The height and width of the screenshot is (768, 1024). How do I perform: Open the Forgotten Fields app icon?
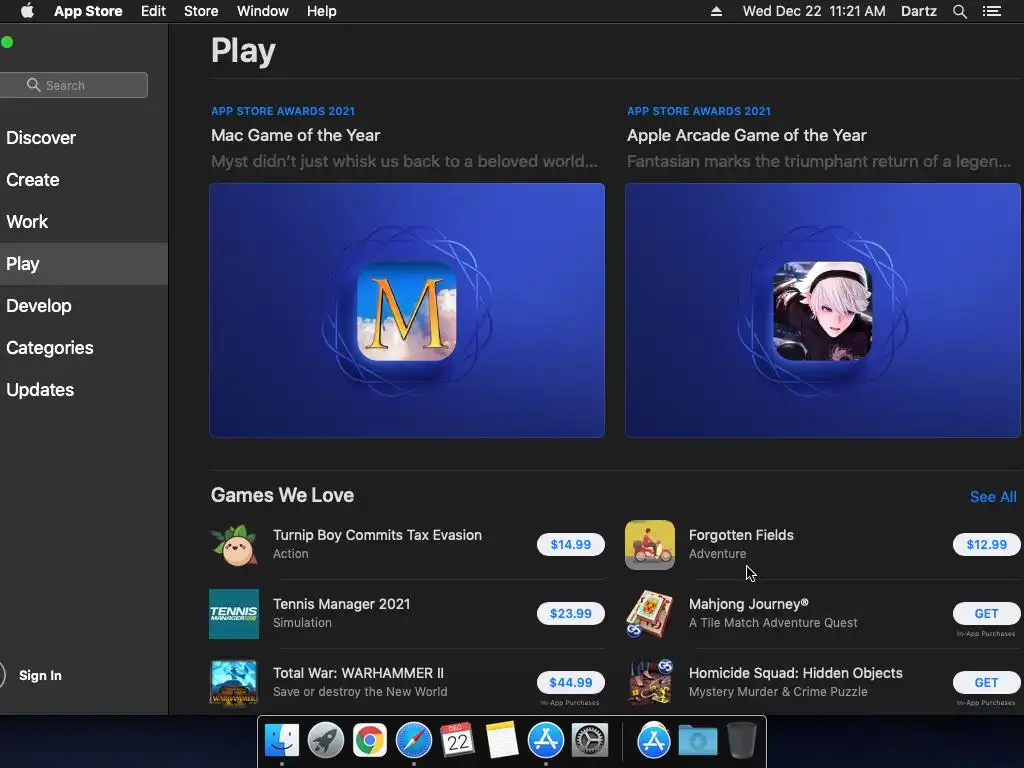click(650, 545)
